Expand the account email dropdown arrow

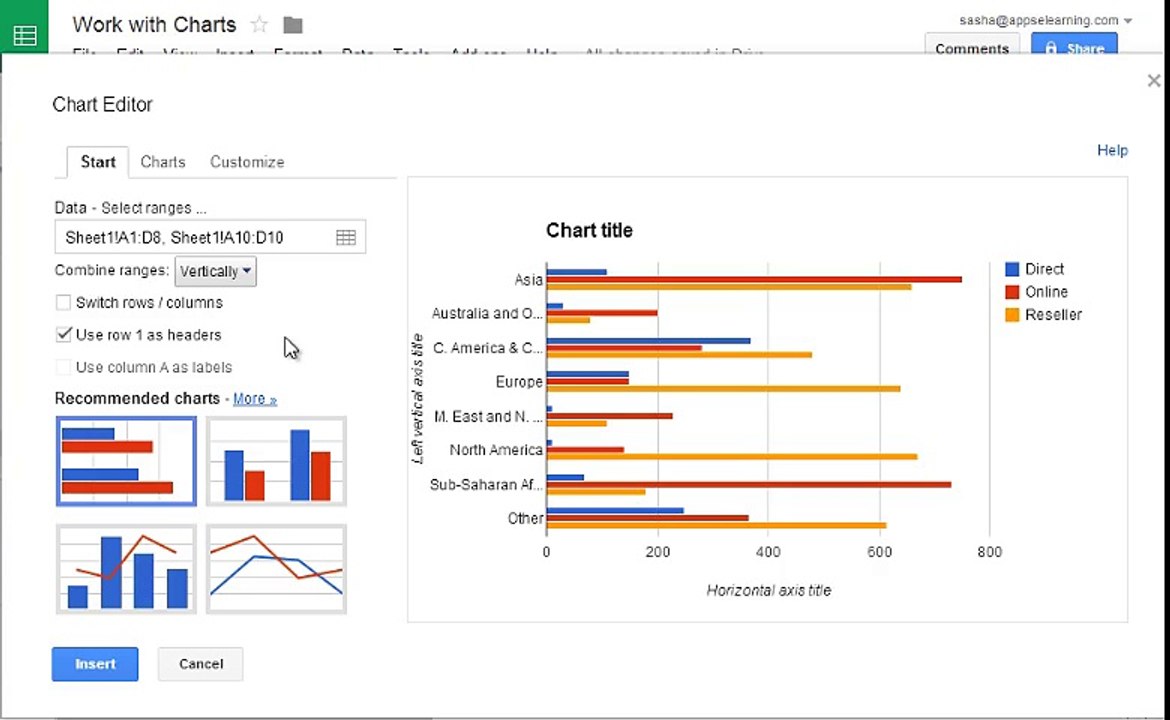coord(1127,21)
